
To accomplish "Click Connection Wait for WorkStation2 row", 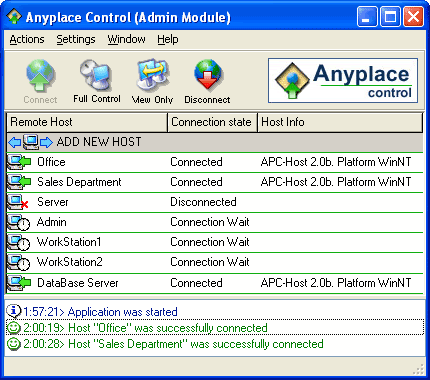I will (210, 262).
